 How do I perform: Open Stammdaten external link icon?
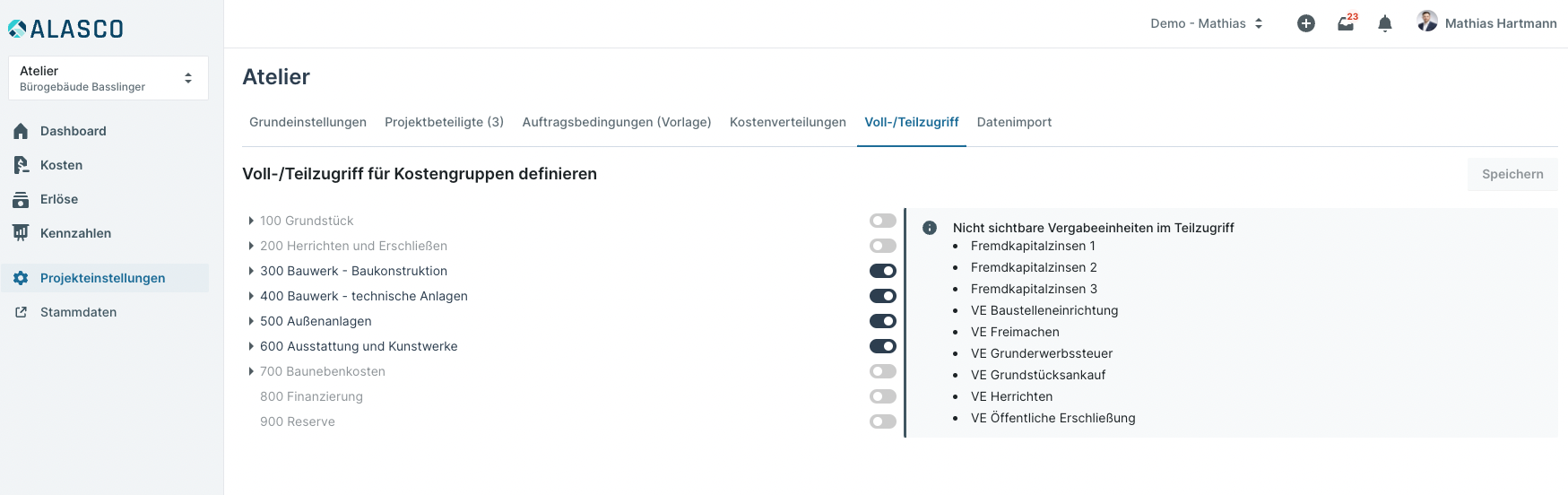click(21, 312)
